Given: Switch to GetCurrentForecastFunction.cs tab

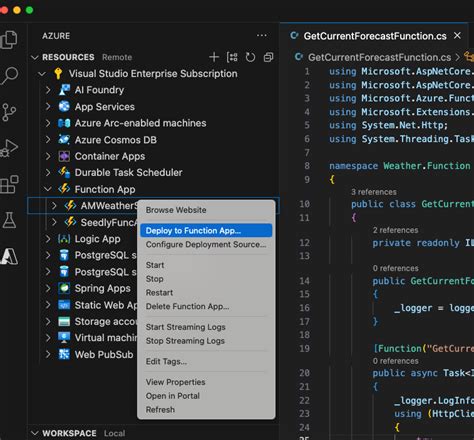Looking at the screenshot, I should coord(375,36).
